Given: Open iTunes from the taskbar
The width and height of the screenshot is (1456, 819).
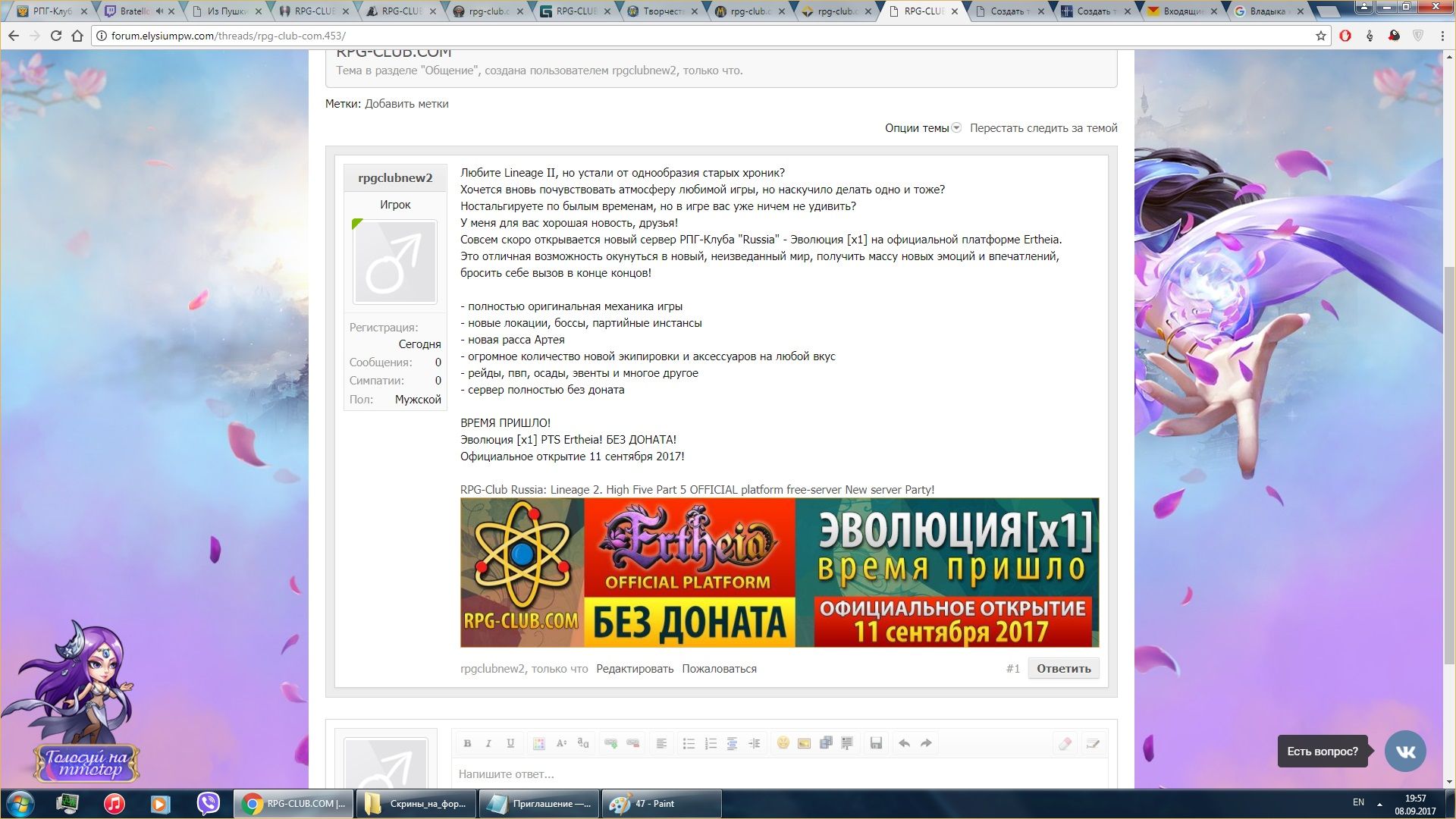Looking at the screenshot, I should [x=114, y=804].
